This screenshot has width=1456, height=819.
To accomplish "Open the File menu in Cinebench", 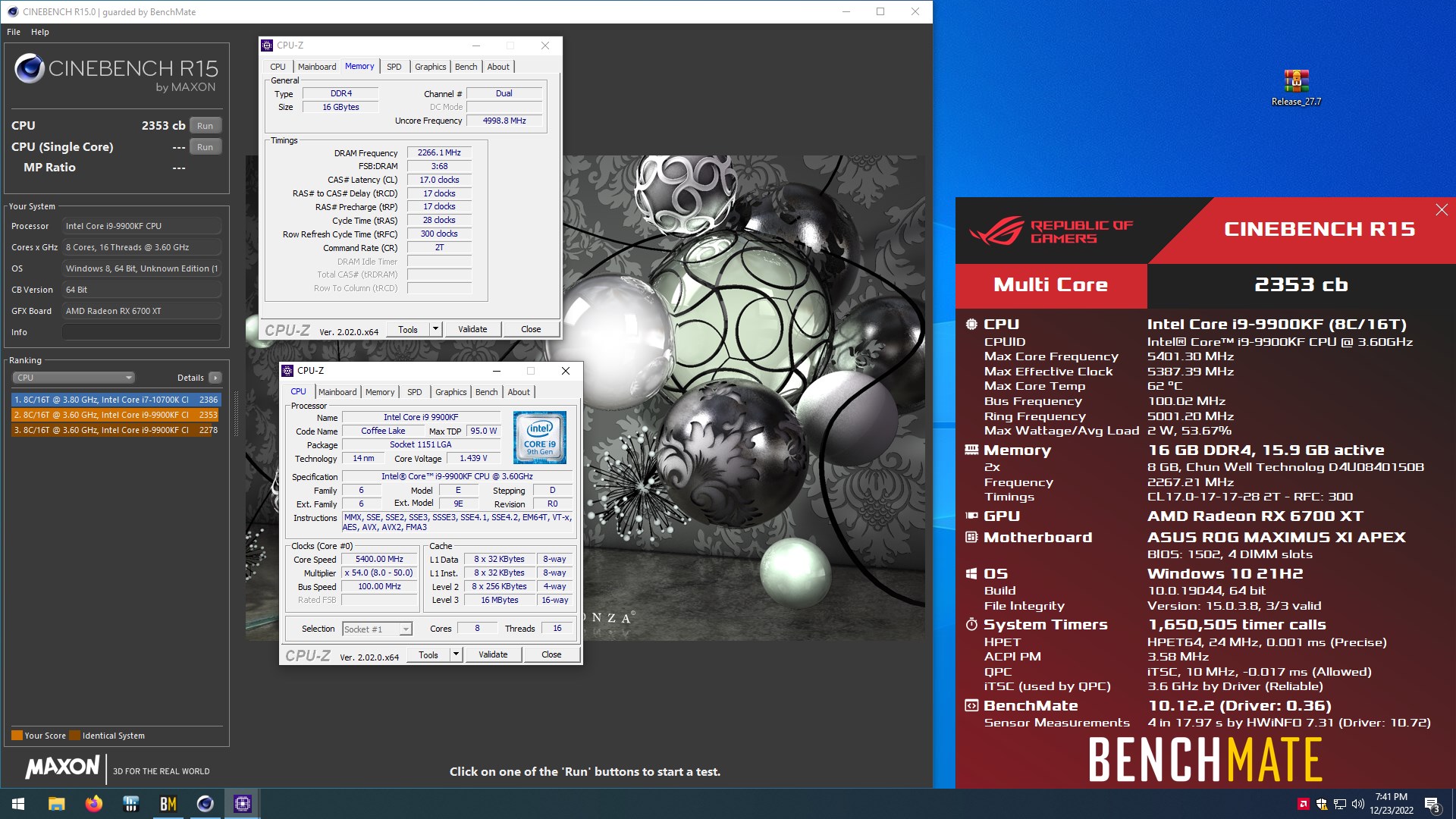I will (14, 32).
